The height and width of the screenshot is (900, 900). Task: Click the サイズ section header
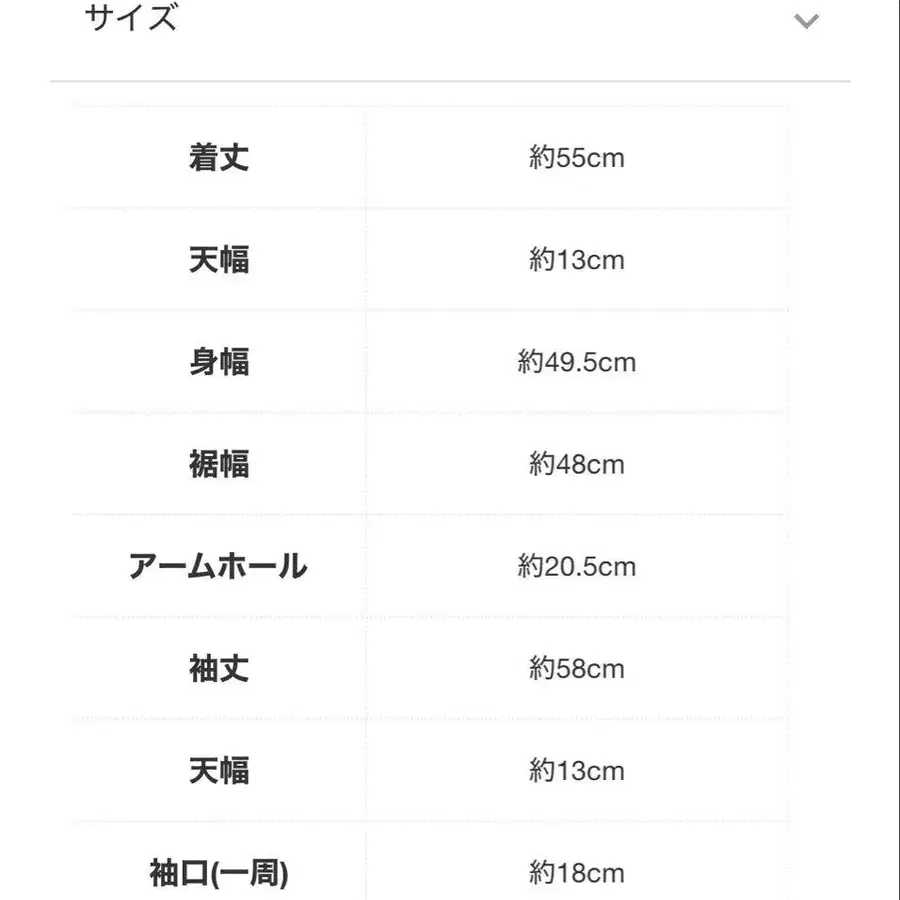click(x=130, y=18)
